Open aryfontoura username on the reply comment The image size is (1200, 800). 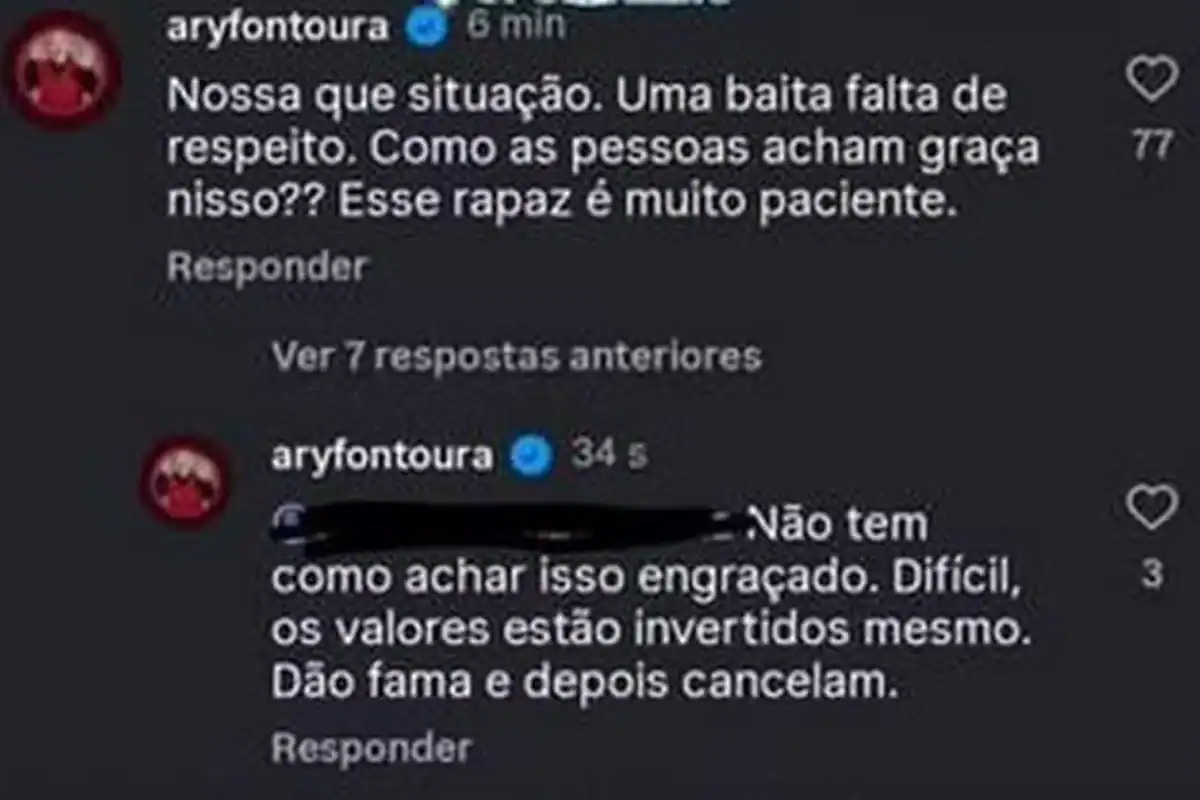point(382,457)
